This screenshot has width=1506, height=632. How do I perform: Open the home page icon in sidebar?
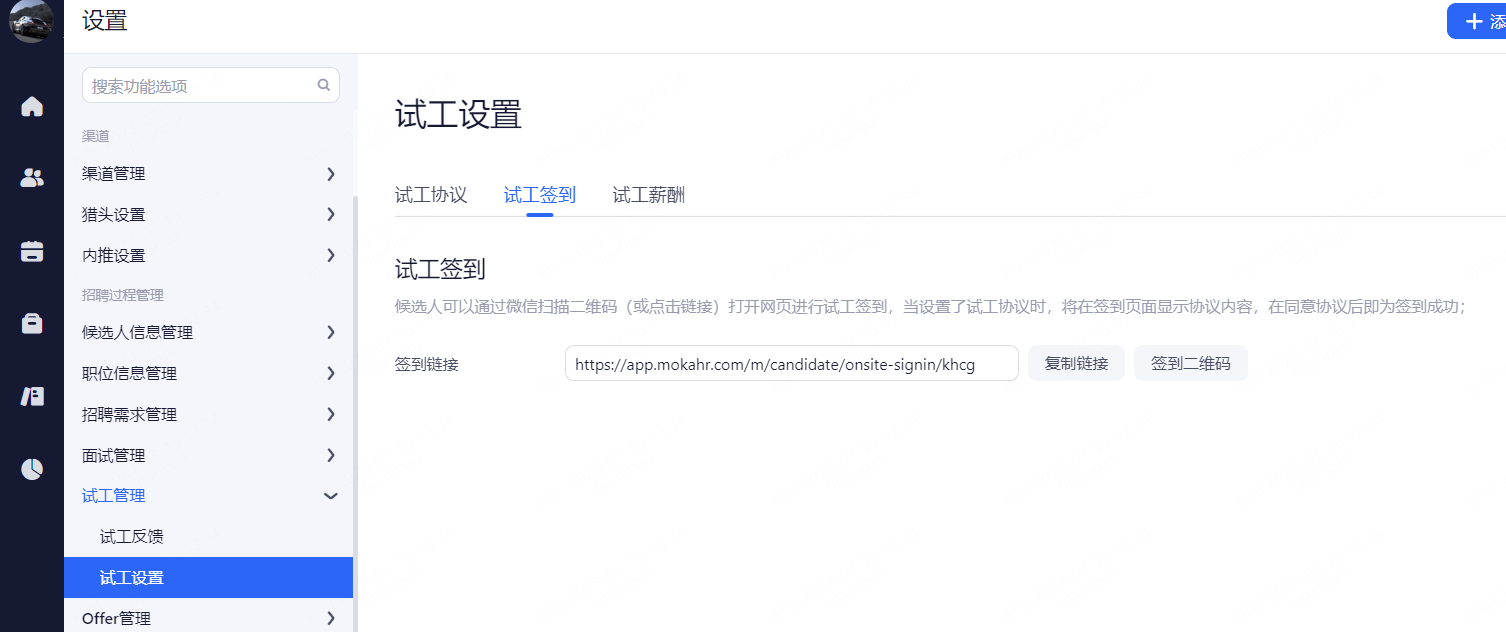32,106
